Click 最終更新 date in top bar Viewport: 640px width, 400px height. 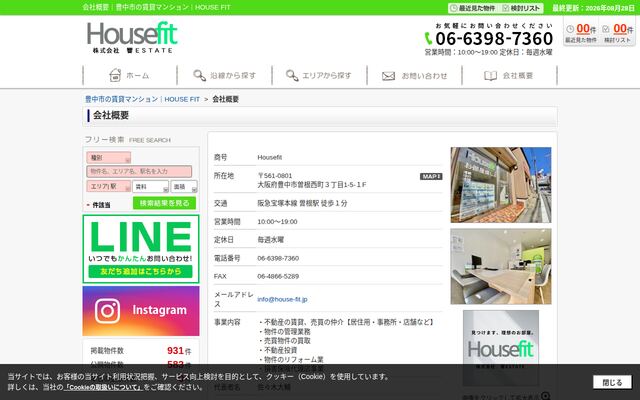pos(593,8)
